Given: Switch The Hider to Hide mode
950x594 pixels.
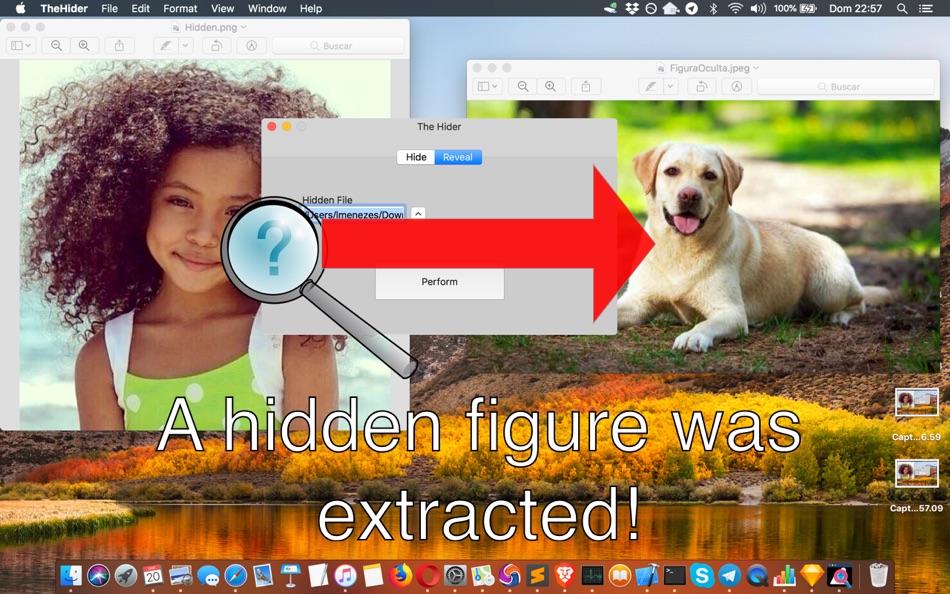Looking at the screenshot, I should 416,157.
